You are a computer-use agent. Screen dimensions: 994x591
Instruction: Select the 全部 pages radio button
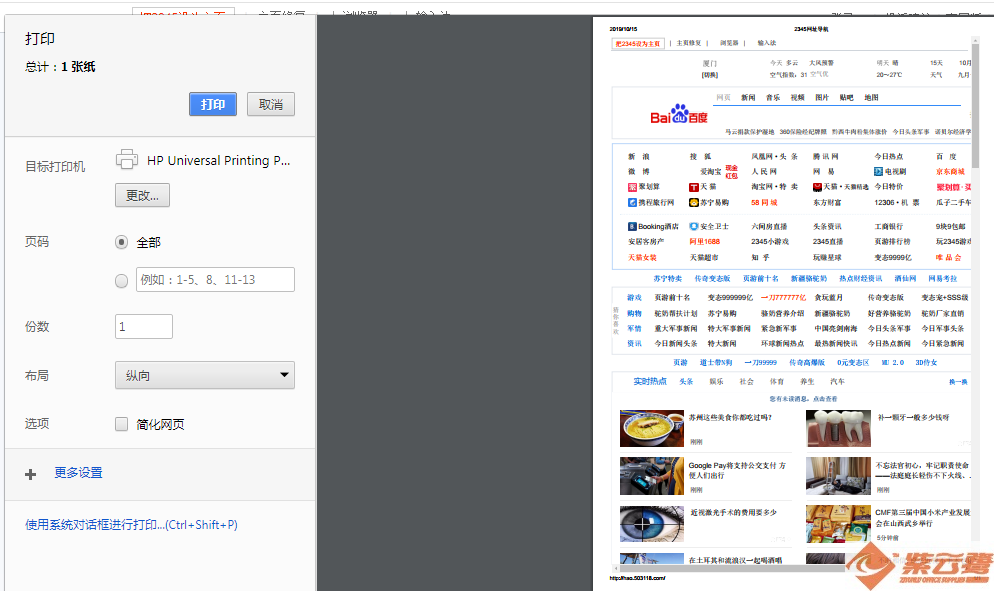(x=122, y=242)
